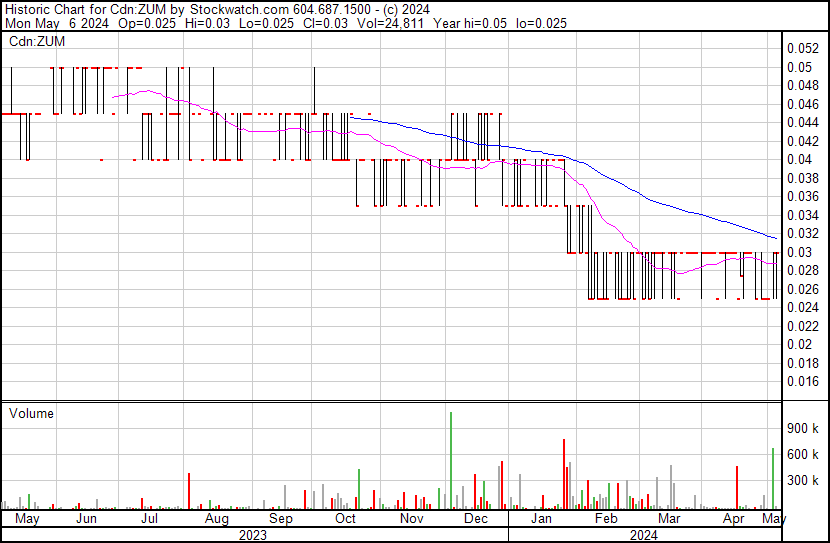Viewport: 830px width, 543px height.
Task: Click the tall red volume bar in April
Action: tap(737, 487)
